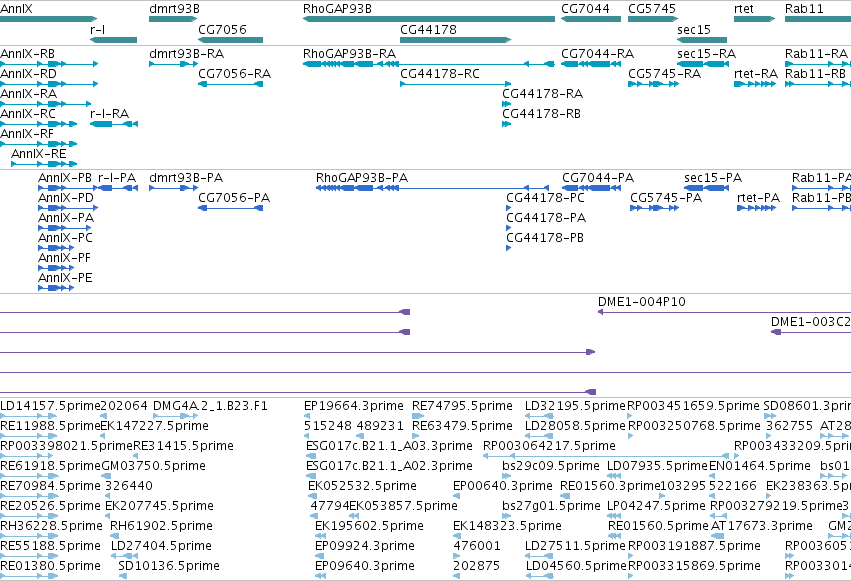Click the AnnIX-RC transcript label

[28, 113]
